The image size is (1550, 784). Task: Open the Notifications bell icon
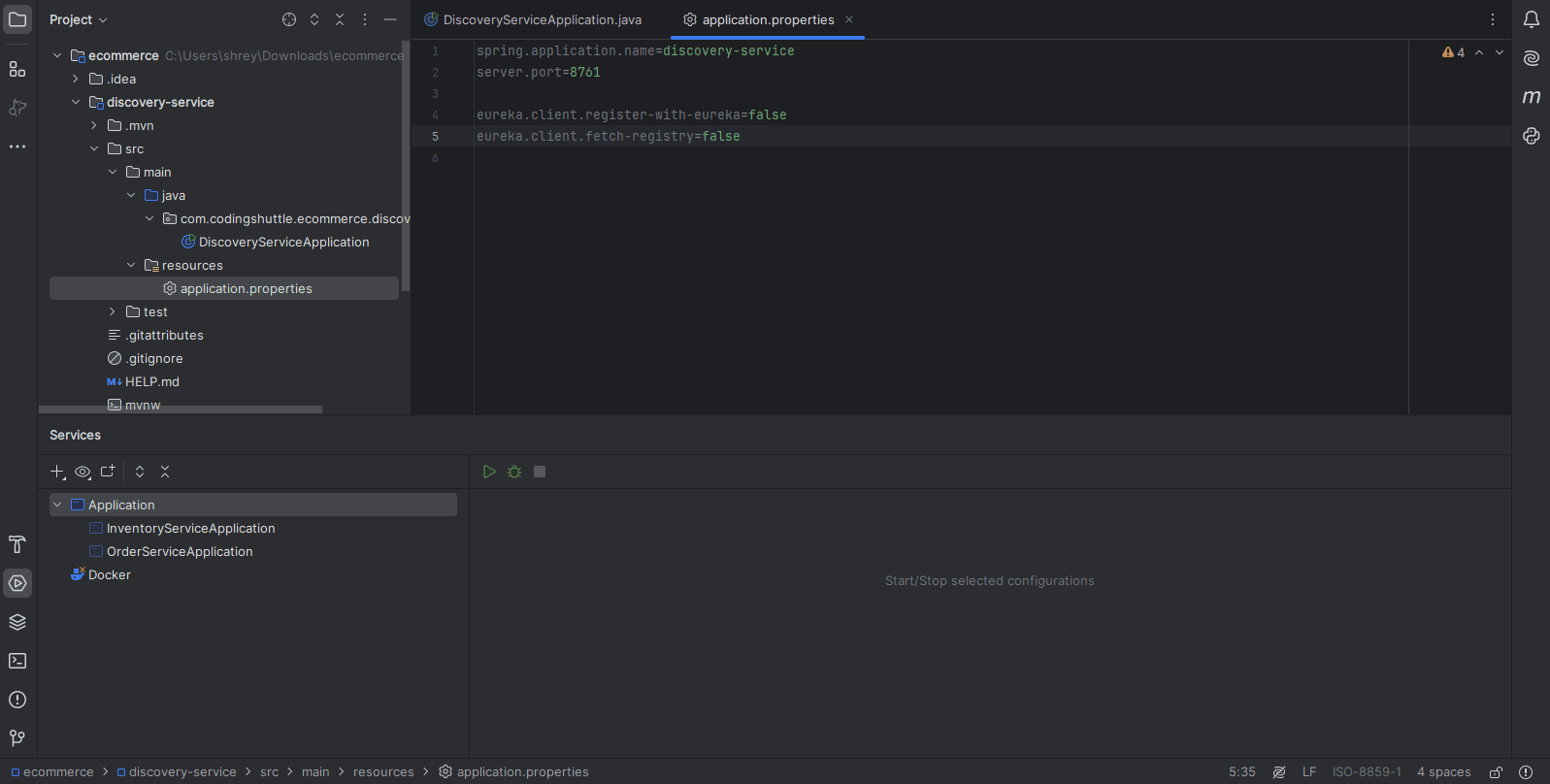point(1532,19)
